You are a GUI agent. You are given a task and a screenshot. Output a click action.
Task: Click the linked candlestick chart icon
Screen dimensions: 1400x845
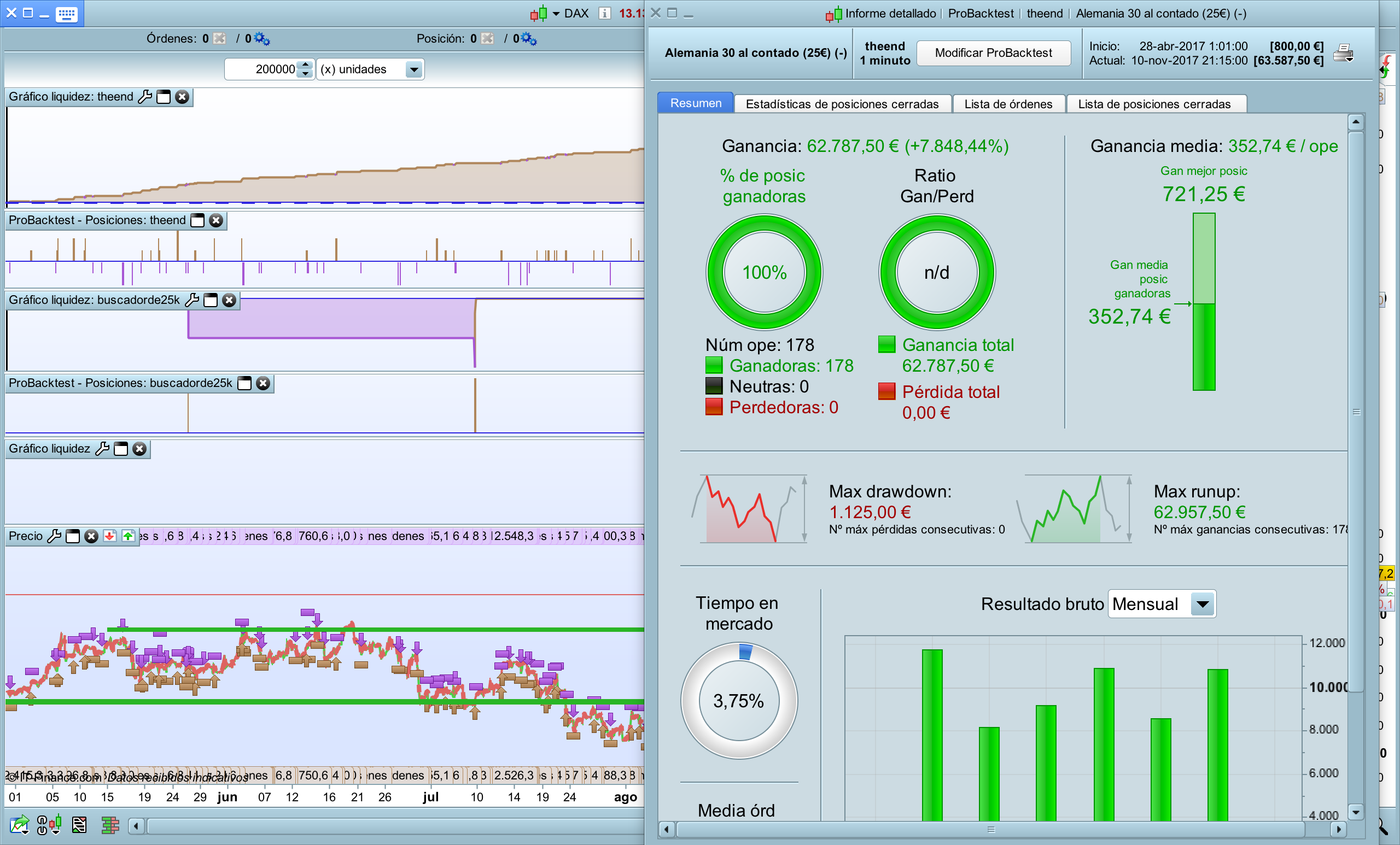[49, 825]
